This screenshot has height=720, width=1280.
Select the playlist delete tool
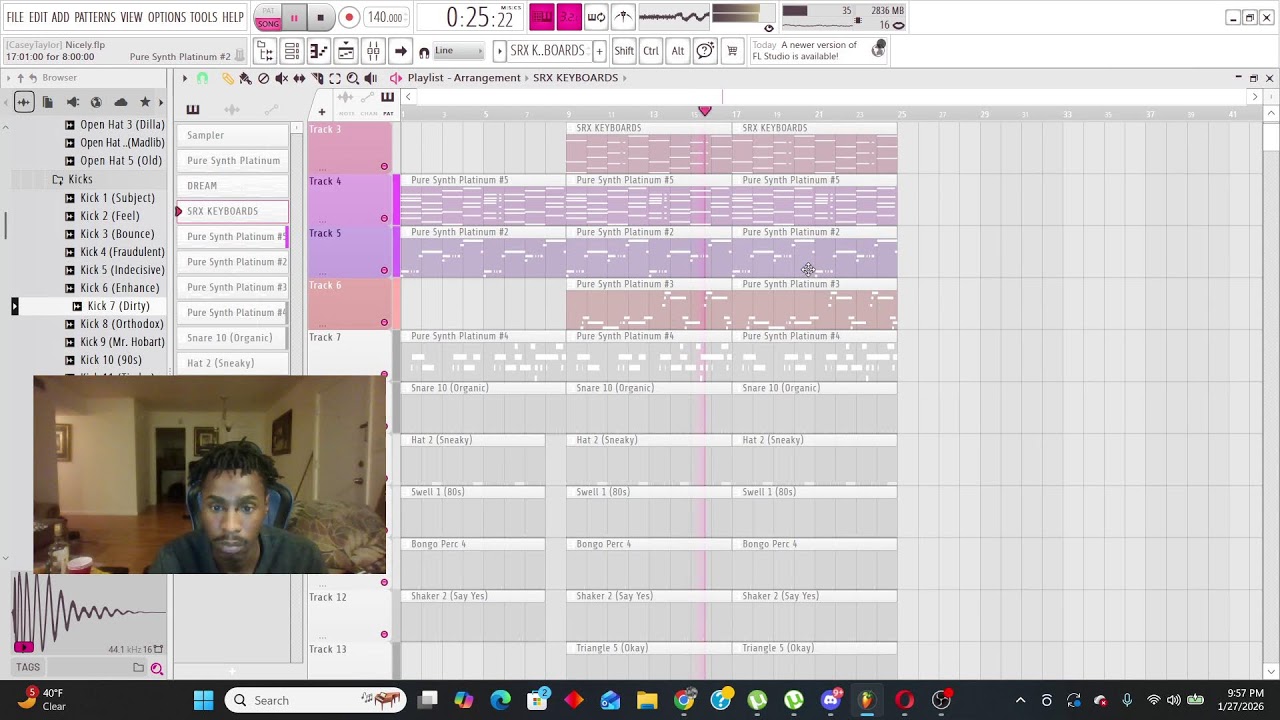(263, 78)
